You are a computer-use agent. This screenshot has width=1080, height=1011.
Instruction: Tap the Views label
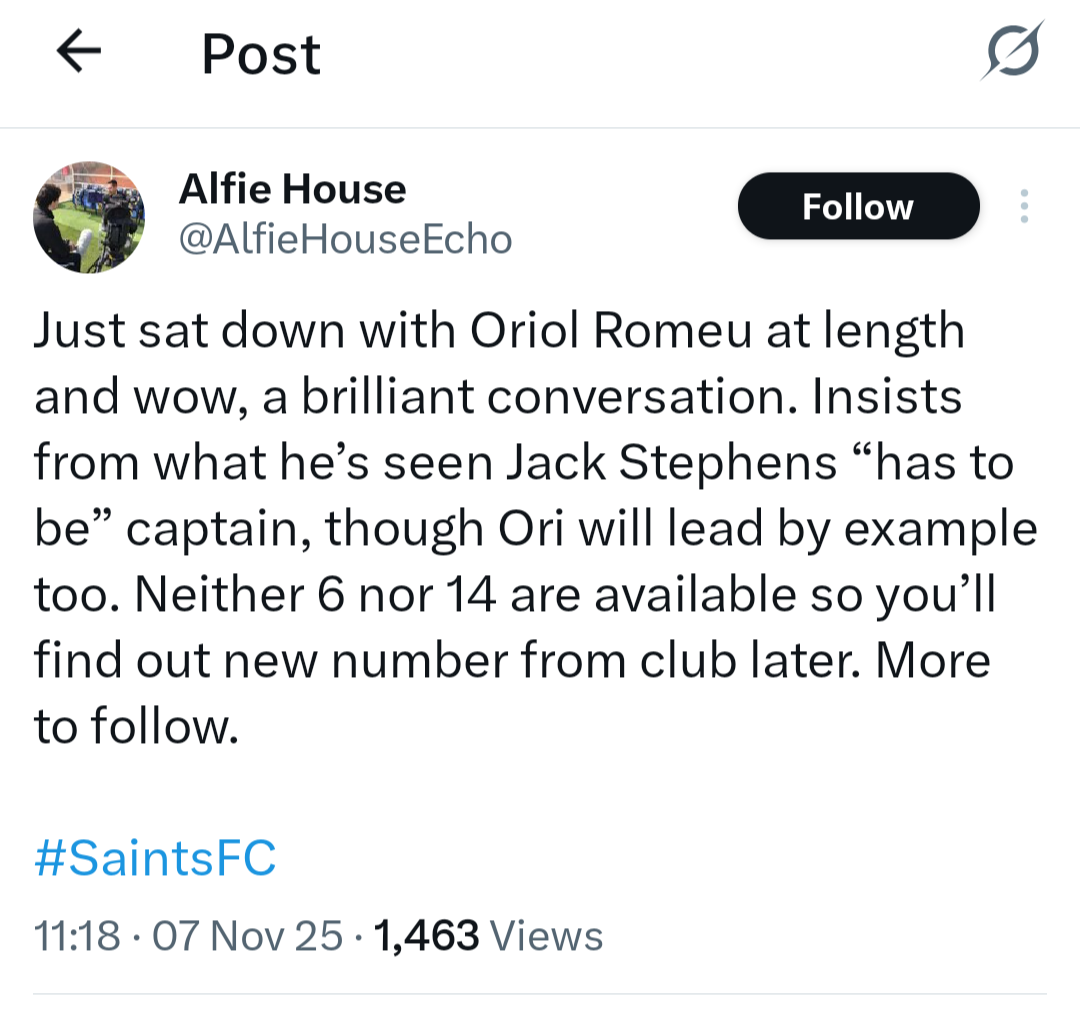pyautogui.click(x=548, y=936)
